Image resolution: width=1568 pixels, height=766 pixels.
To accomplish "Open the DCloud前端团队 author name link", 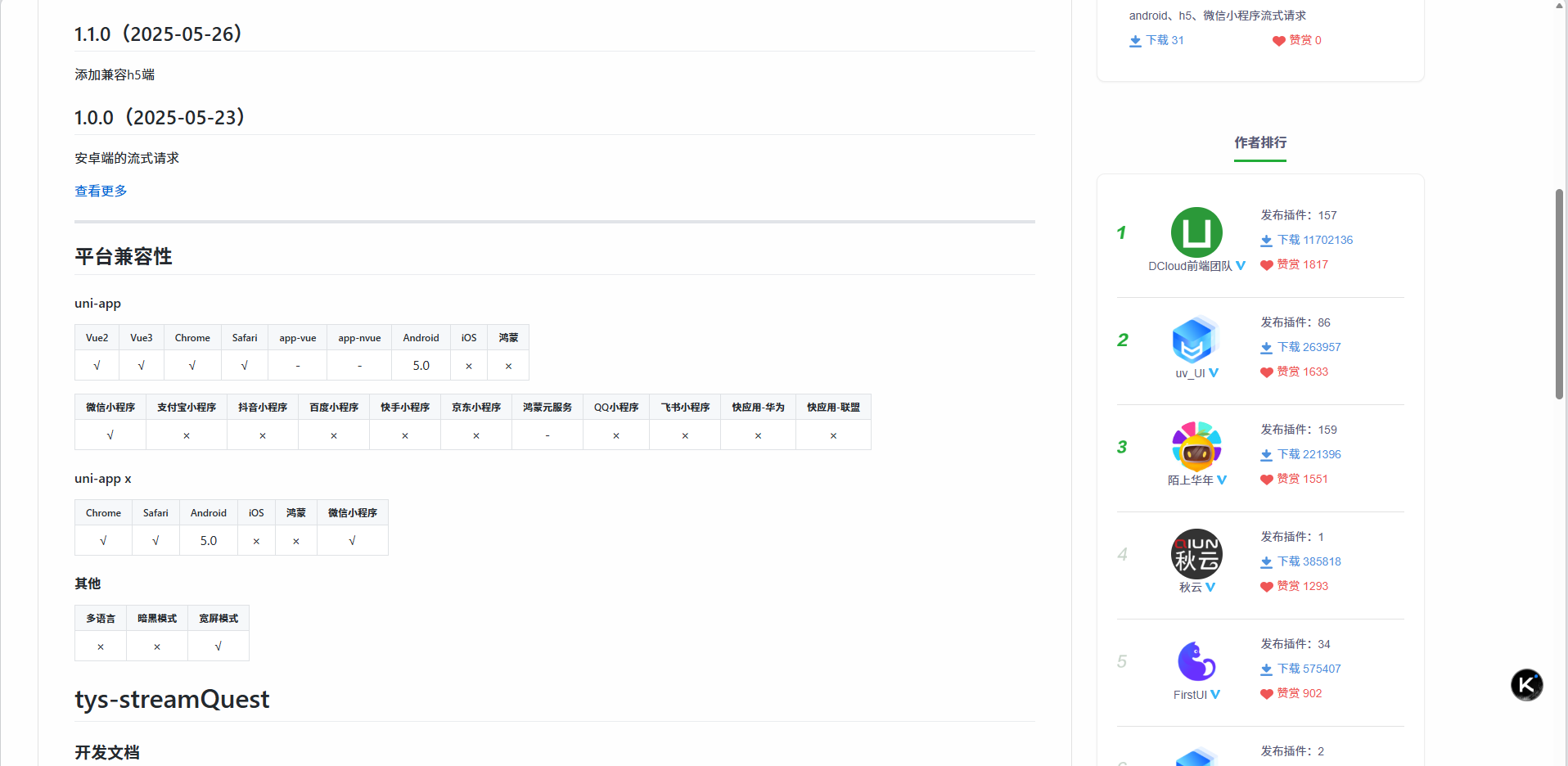I will point(1190,266).
